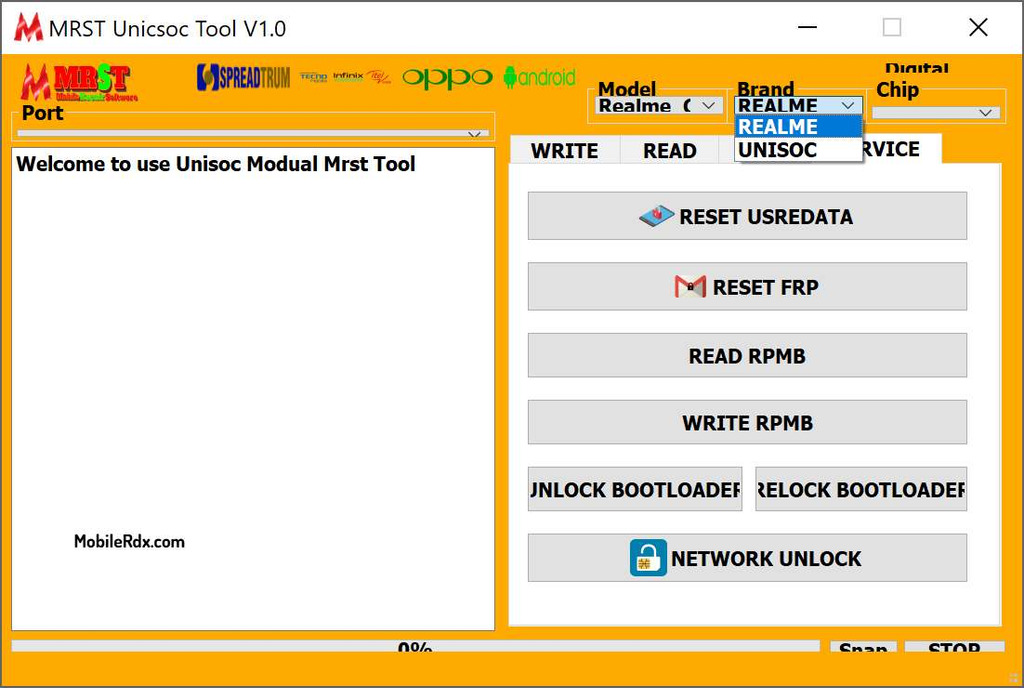Click the Infinix logo
This screenshot has height=688, width=1024.
pos(348,77)
